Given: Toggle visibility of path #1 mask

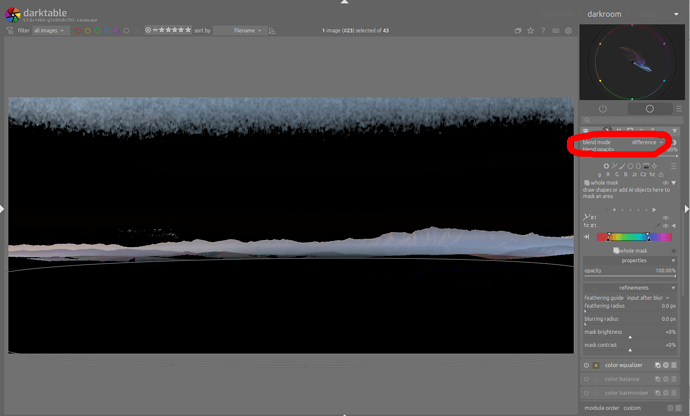Looking at the screenshot, I should click(665, 217).
